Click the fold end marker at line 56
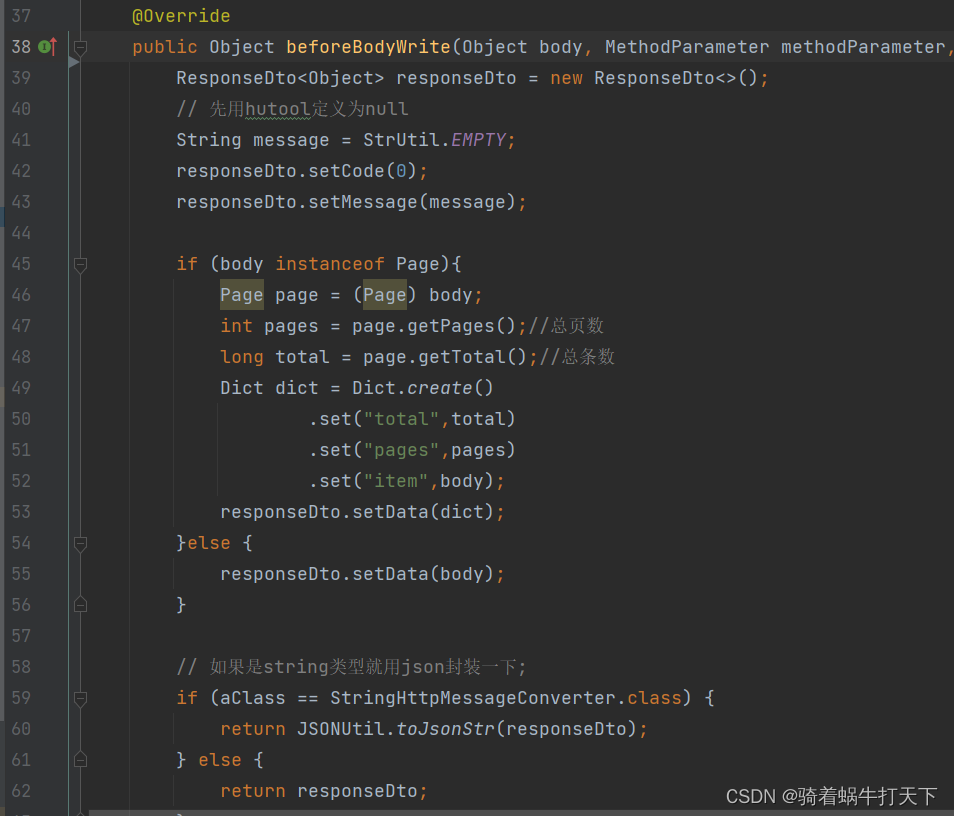Image resolution: width=954 pixels, height=816 pixels. click(82, 605)
